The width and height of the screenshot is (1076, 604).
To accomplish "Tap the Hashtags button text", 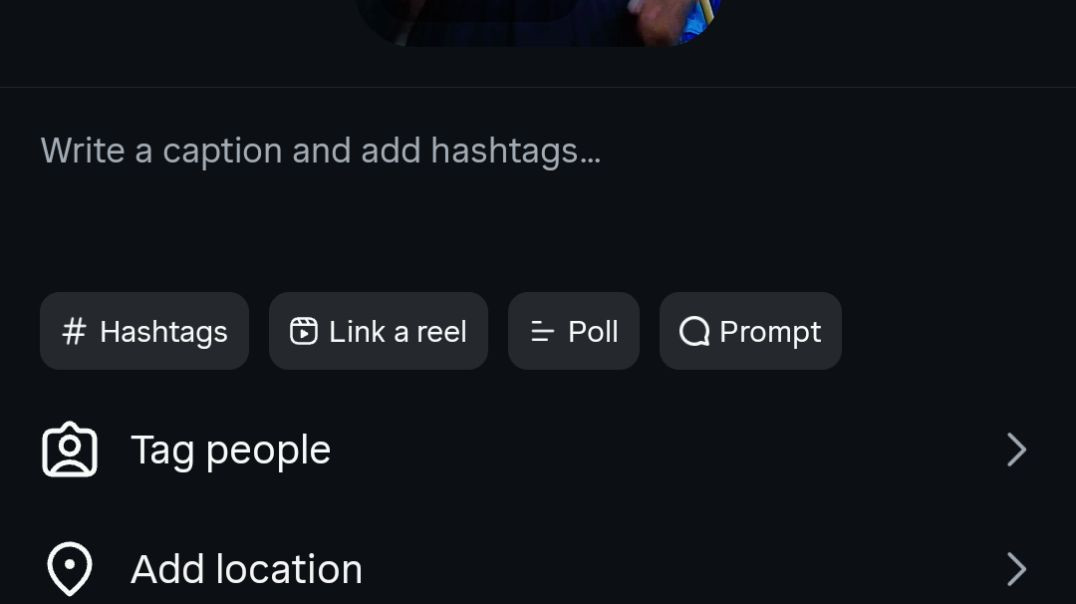I will pos(163,331).
